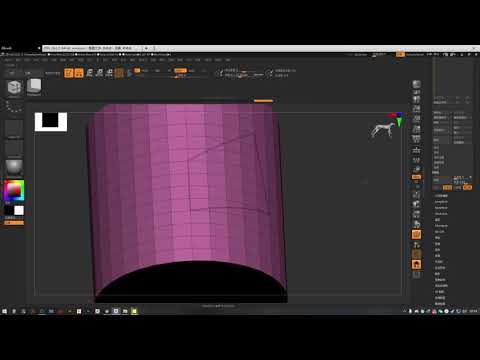Toggle the orange Draw mode button
480x360 pixels.
point(79,73)
